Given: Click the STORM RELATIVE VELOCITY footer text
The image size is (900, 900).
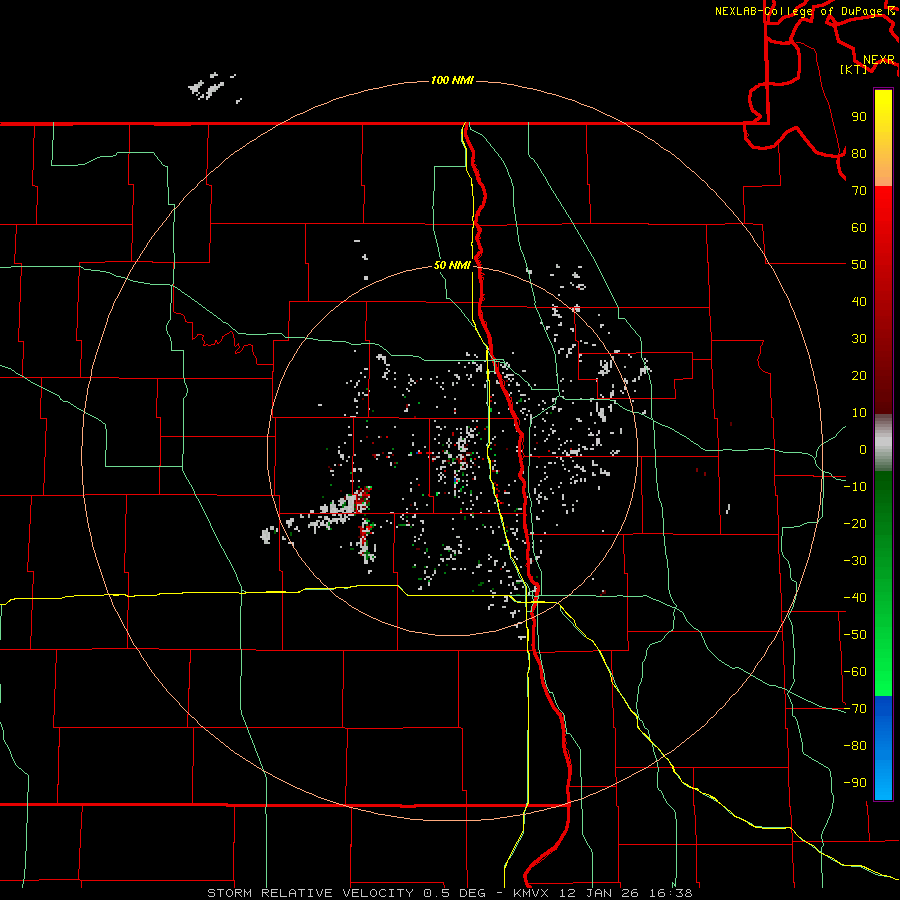Looking at the screenshot, I should (310, 893).
